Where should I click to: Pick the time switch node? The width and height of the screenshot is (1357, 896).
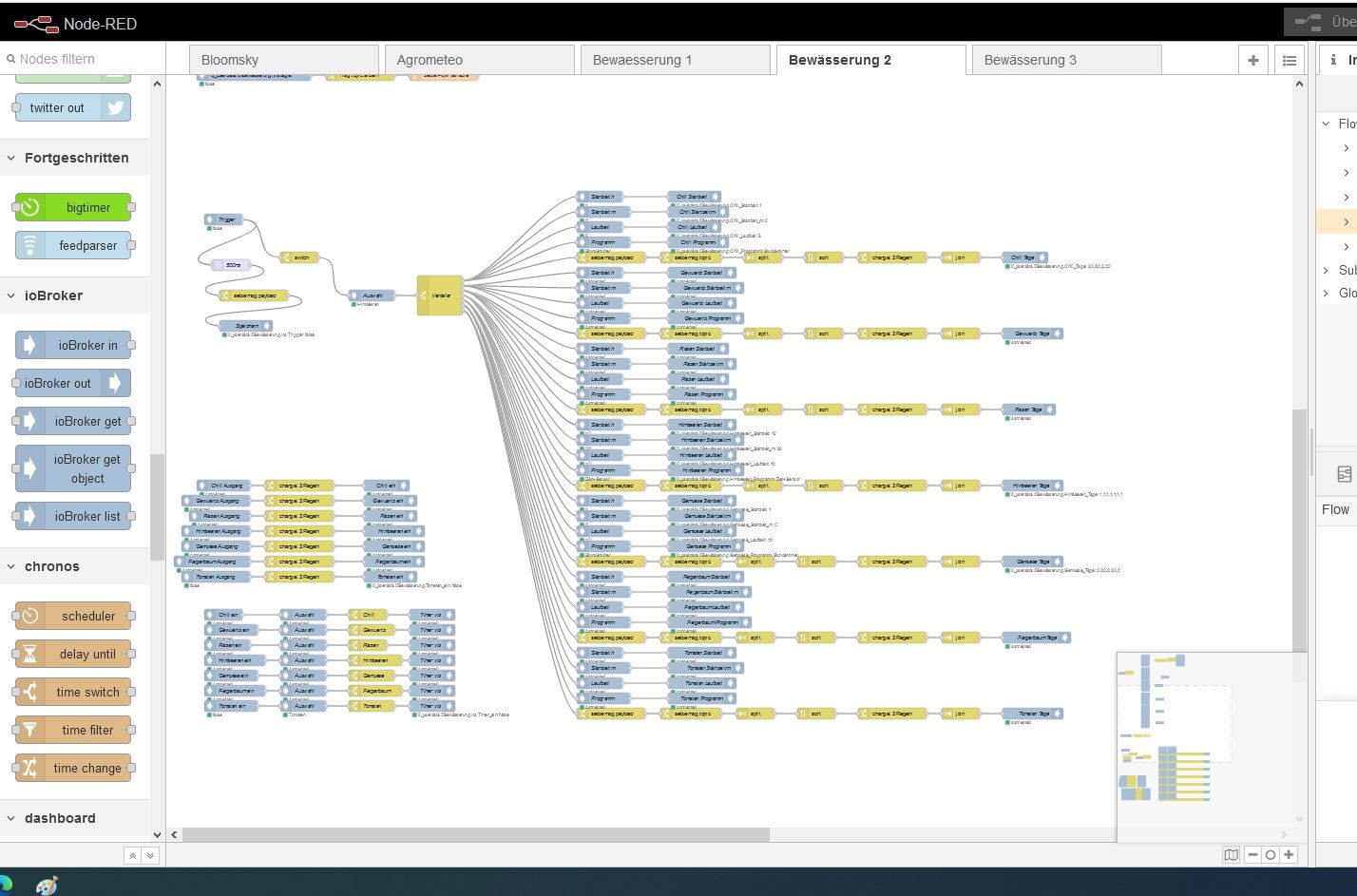[x=73, y=692]
